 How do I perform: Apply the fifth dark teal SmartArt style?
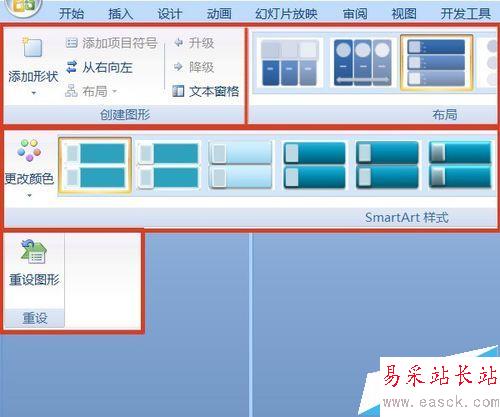(387, 166)
